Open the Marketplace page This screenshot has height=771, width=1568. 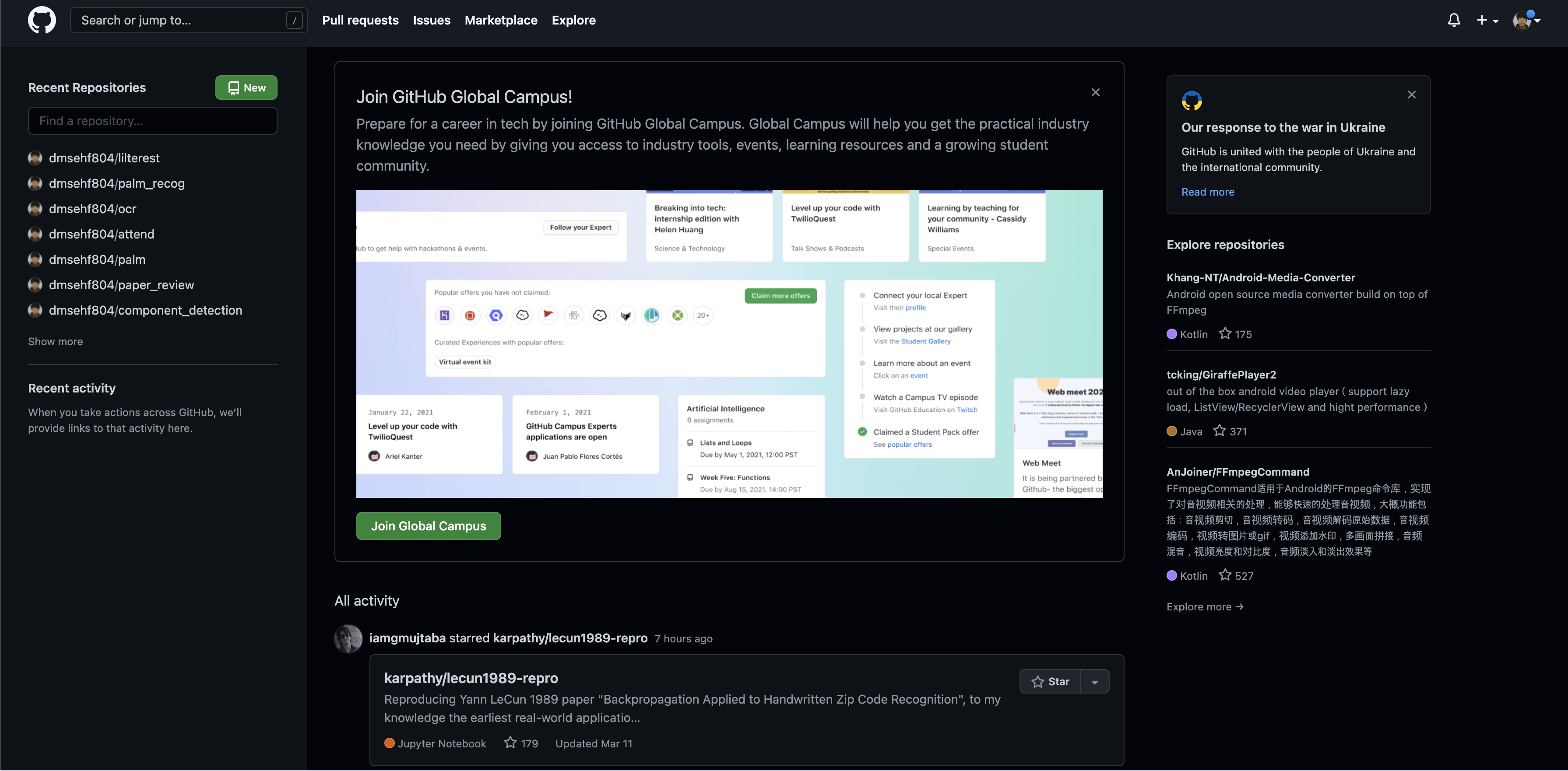pyautogui.click(x=500, y=20)
